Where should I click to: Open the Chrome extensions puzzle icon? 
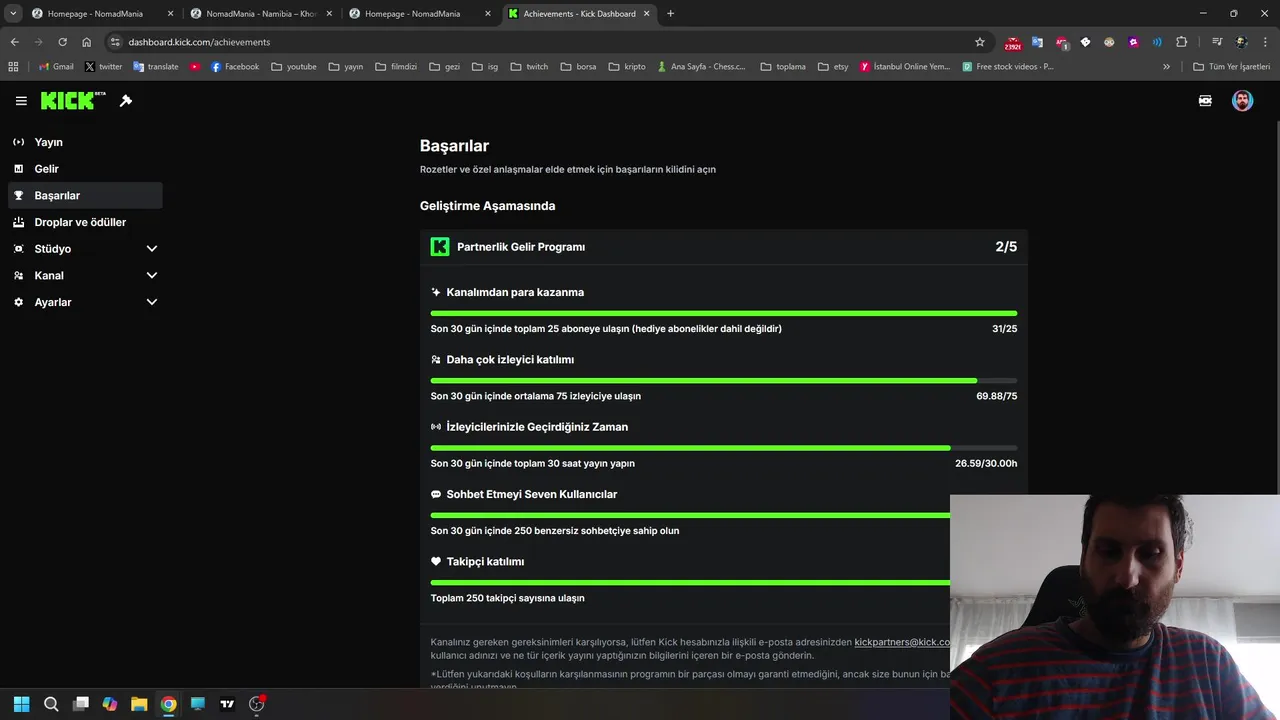tap(1182, 42)
